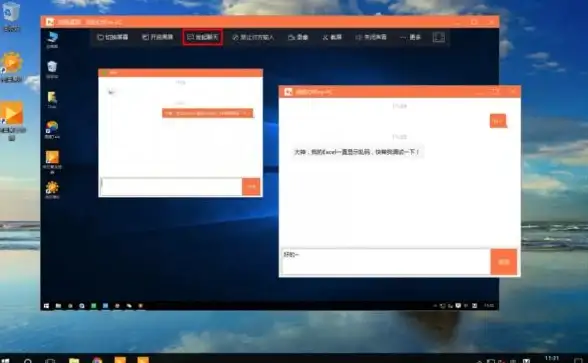The width and height of the screenshot is (588, 363).
Task: Start 录像 (recording) from the remote toolbar
Action: pos(298,38)
